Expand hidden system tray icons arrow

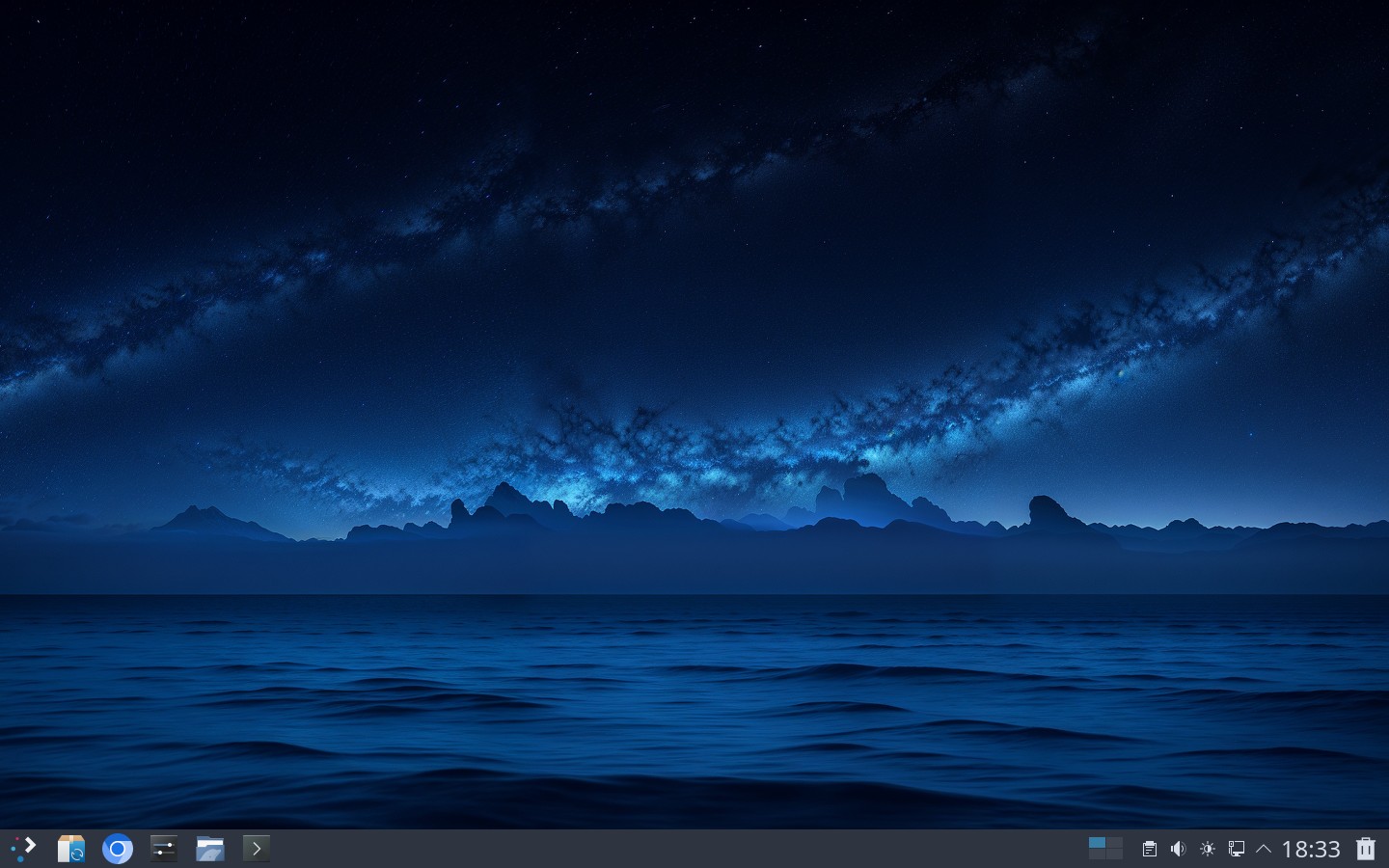click(x=1264, y=849)
